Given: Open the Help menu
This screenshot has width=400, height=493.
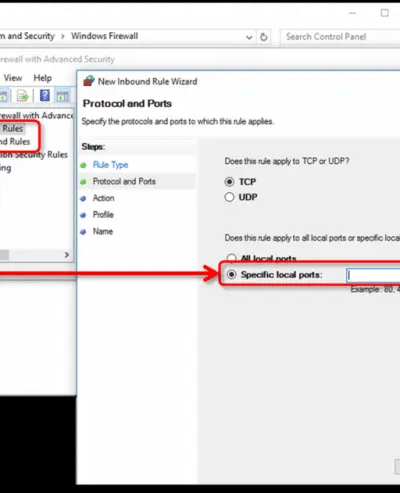Looking at the screenshot, I should coord(43,78).
